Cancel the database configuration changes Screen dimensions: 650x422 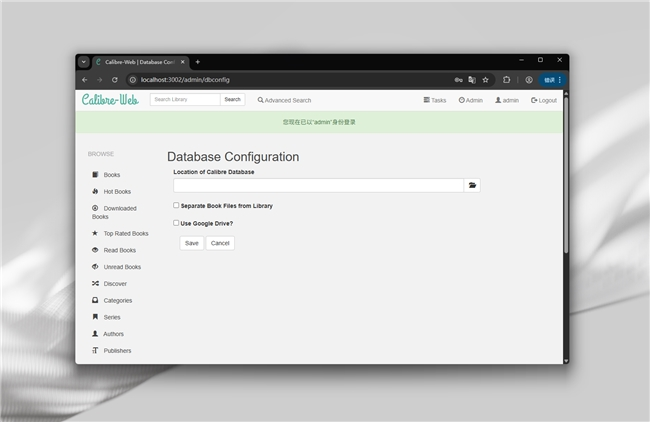coord(220,243)
